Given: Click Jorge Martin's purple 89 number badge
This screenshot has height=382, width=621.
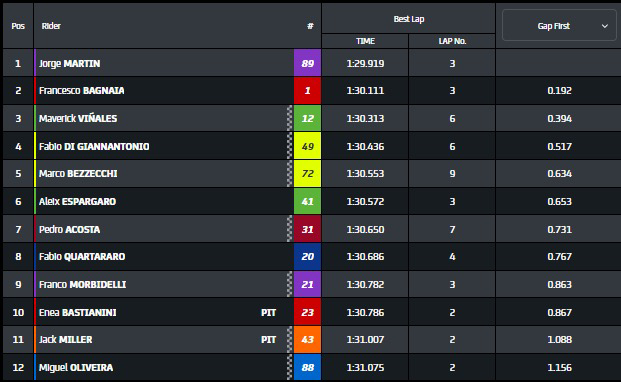Looking at the screenshot, I should pyautogui.click(x=307, y=63).
